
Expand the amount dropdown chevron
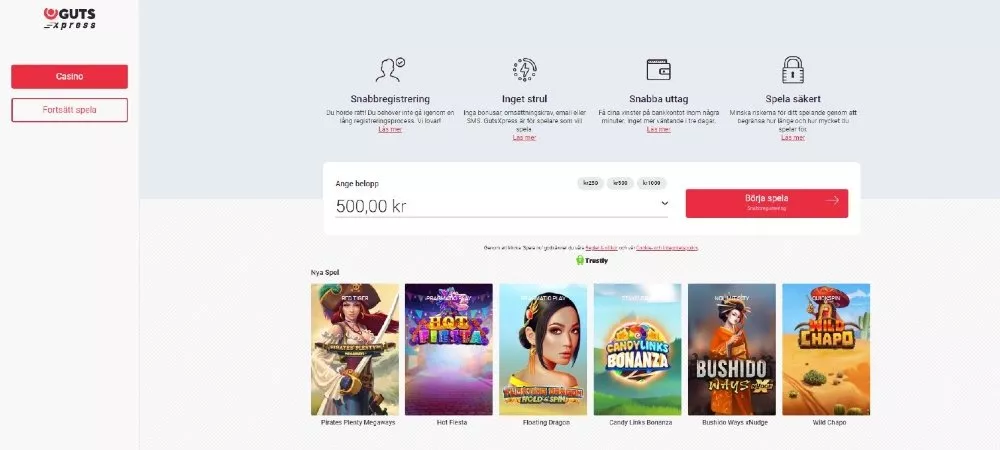(665, 203)
